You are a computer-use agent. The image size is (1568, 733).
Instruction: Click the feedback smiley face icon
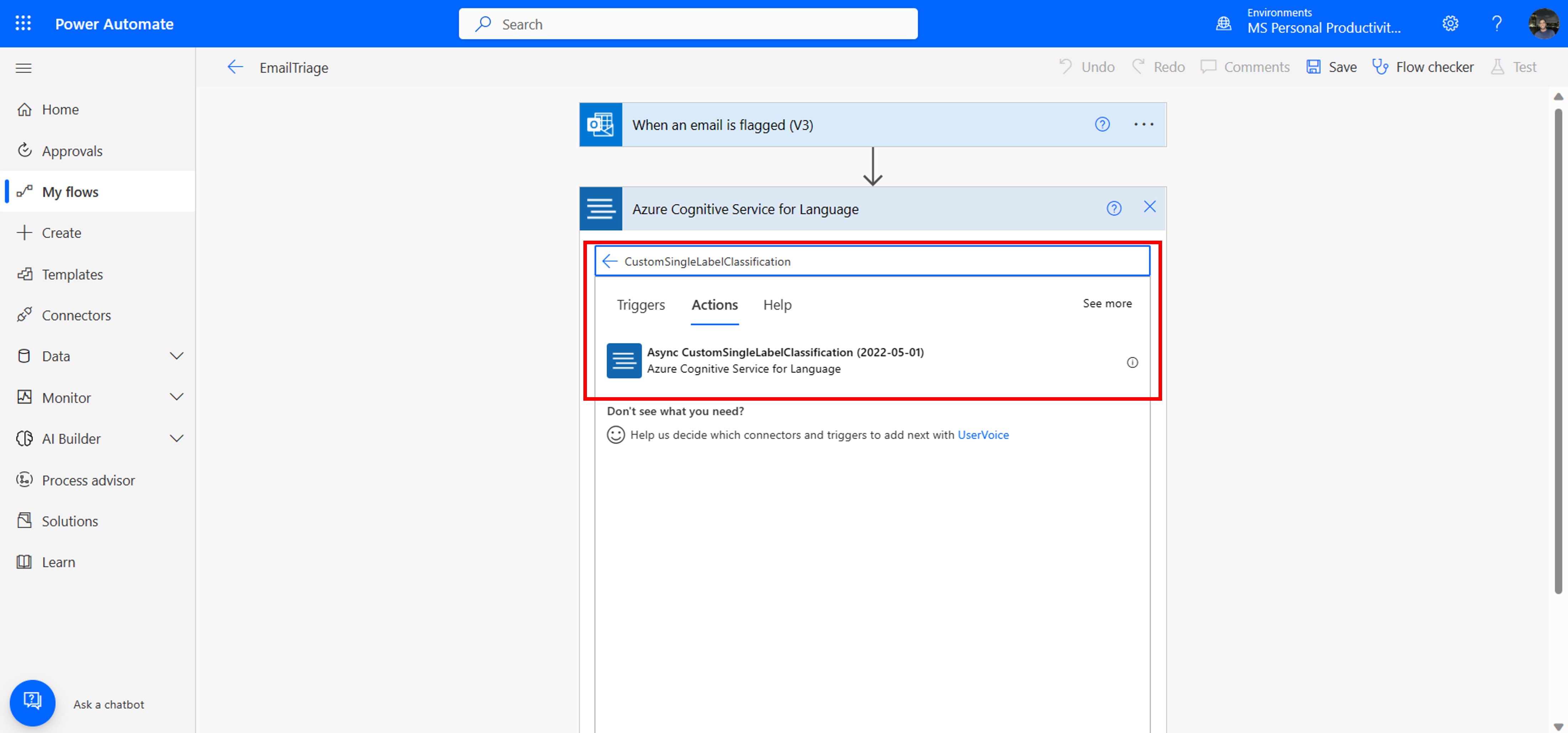(x=615, y=435)
